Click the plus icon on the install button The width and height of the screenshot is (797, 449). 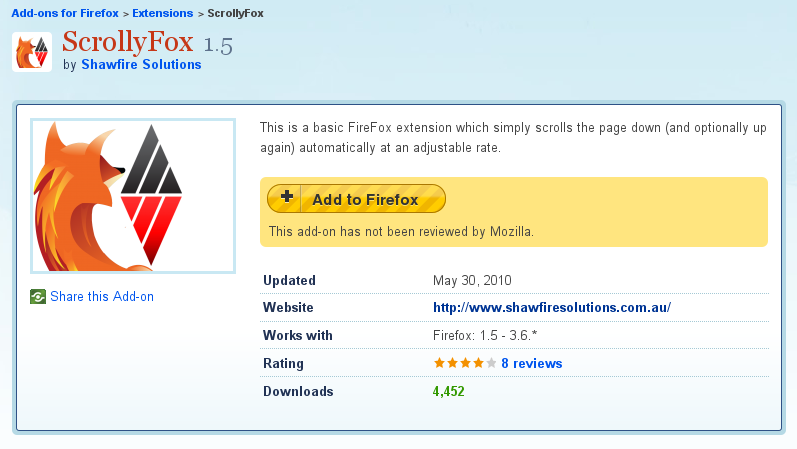(x=287, y=197)
